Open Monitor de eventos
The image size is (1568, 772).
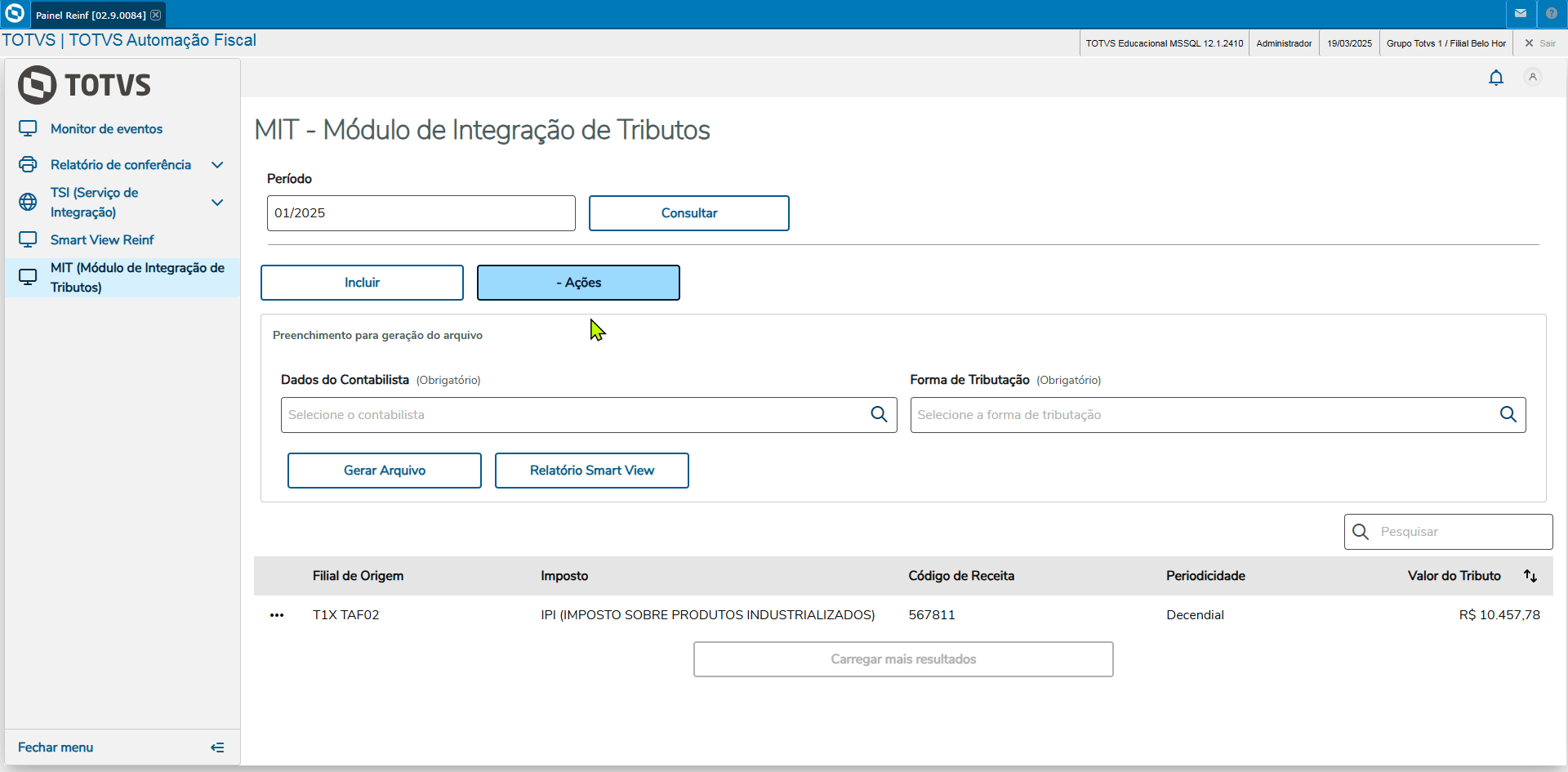(106, 129)
